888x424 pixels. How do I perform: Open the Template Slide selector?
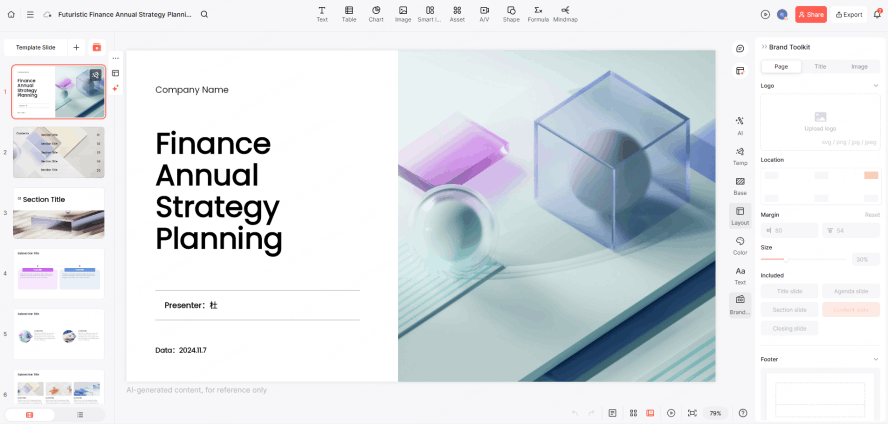click(35, 48)
